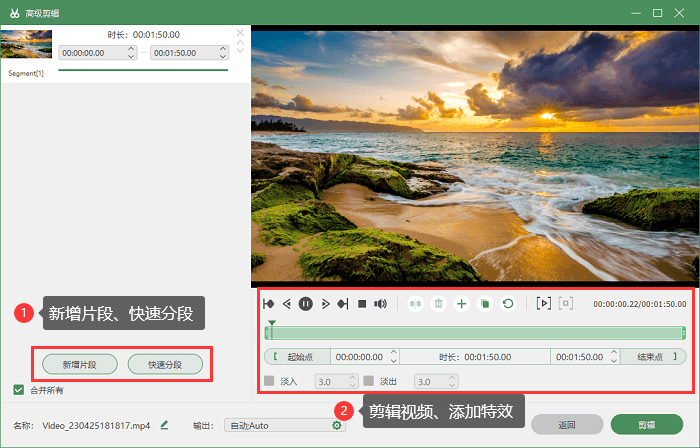Decrease the 淡出 duration with down arrow
The image size is (700, 448).
(x=452, y=385)
